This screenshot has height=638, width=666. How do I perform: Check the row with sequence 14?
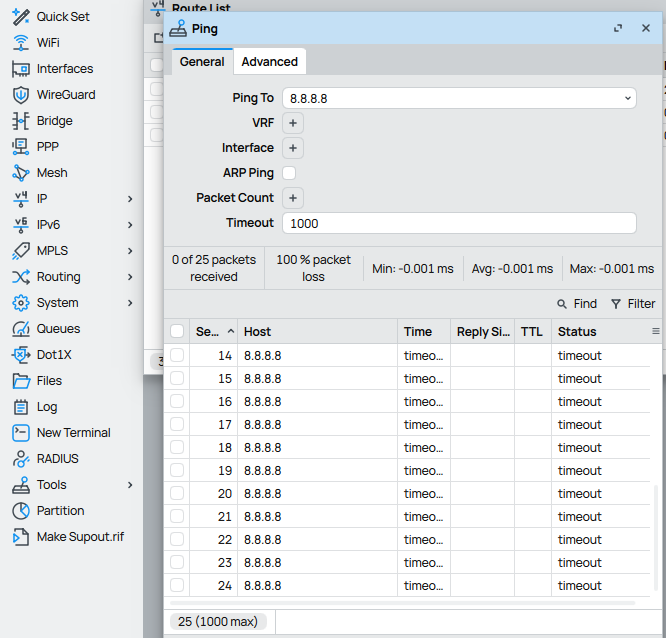pyautogui.click(x=177, y=355)
